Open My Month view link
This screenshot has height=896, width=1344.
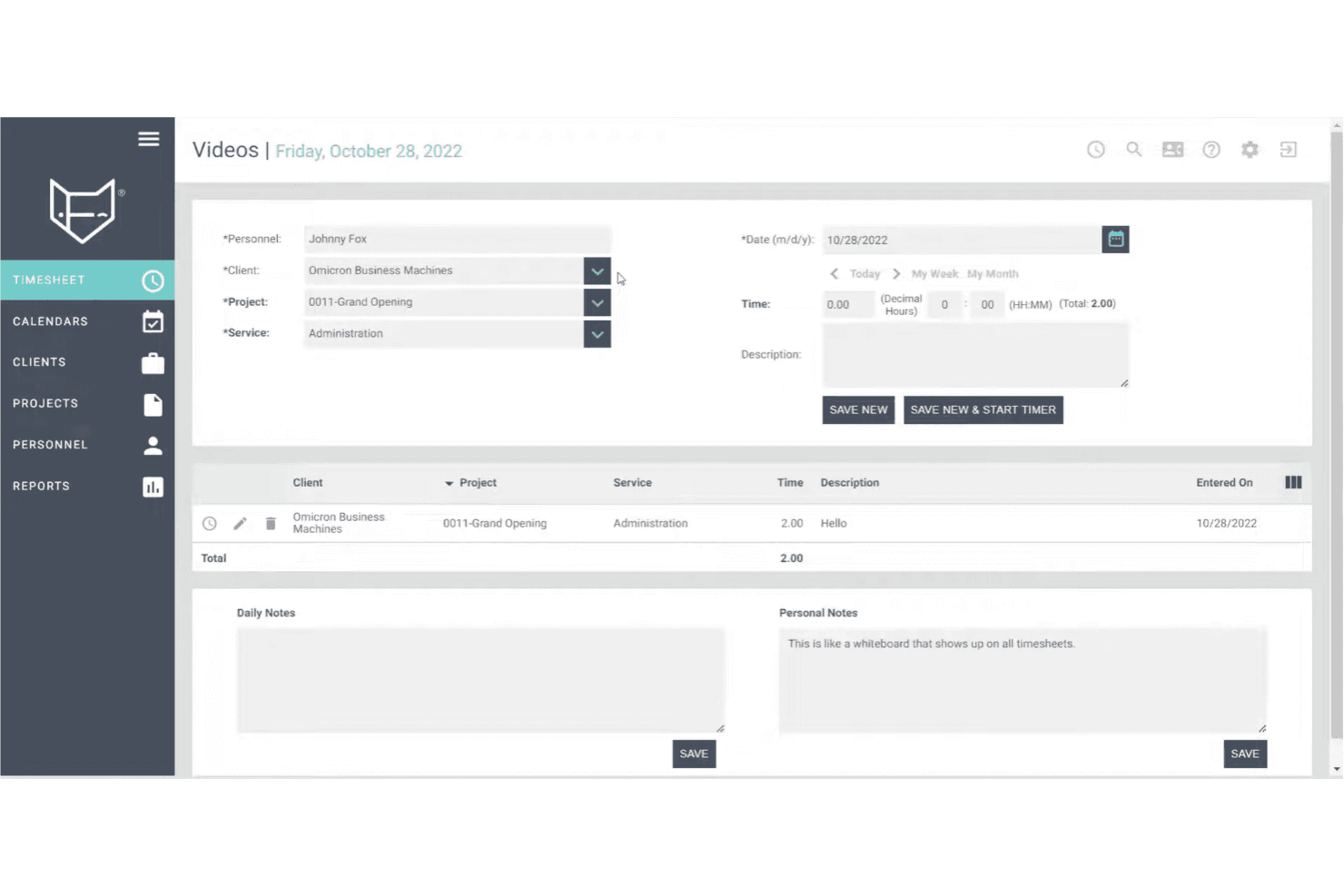click(993, 274)
